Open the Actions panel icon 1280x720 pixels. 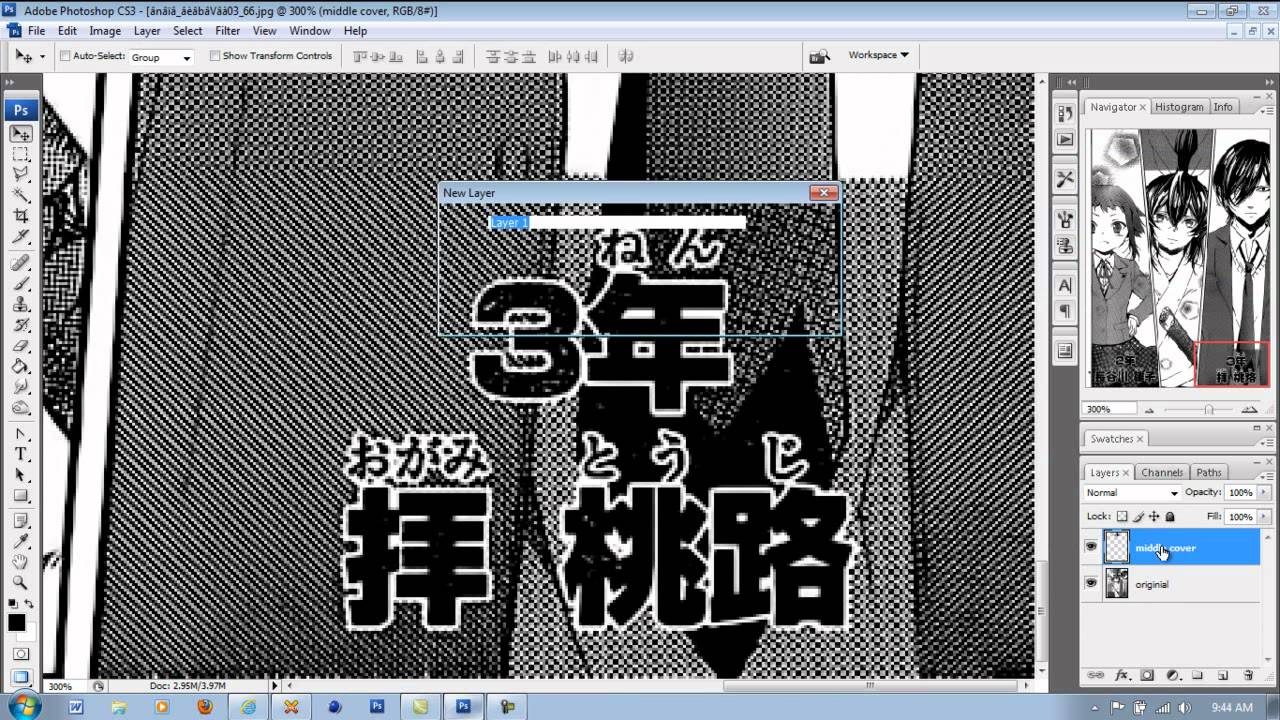coord(1065,139)
